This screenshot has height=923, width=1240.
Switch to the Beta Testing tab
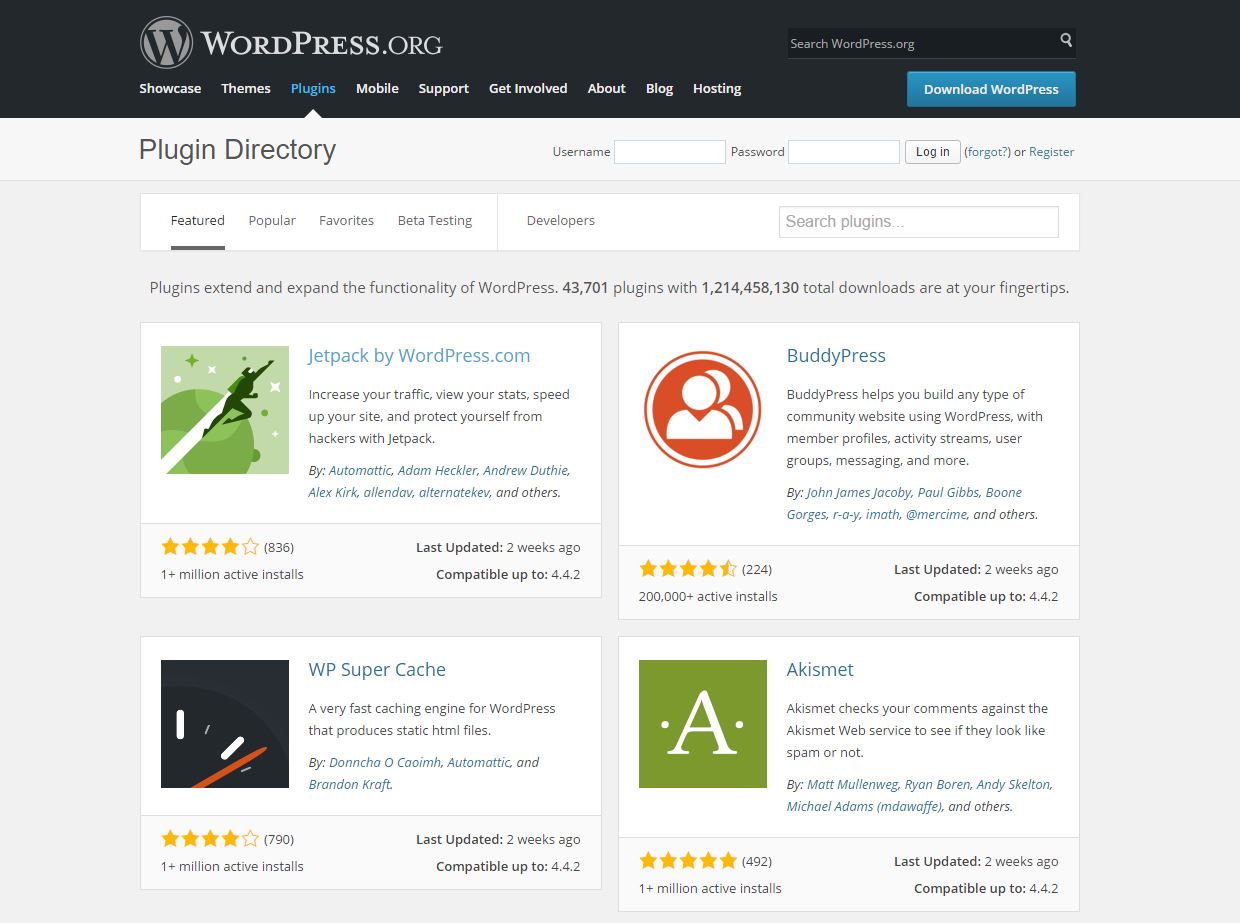coord(435,221)
